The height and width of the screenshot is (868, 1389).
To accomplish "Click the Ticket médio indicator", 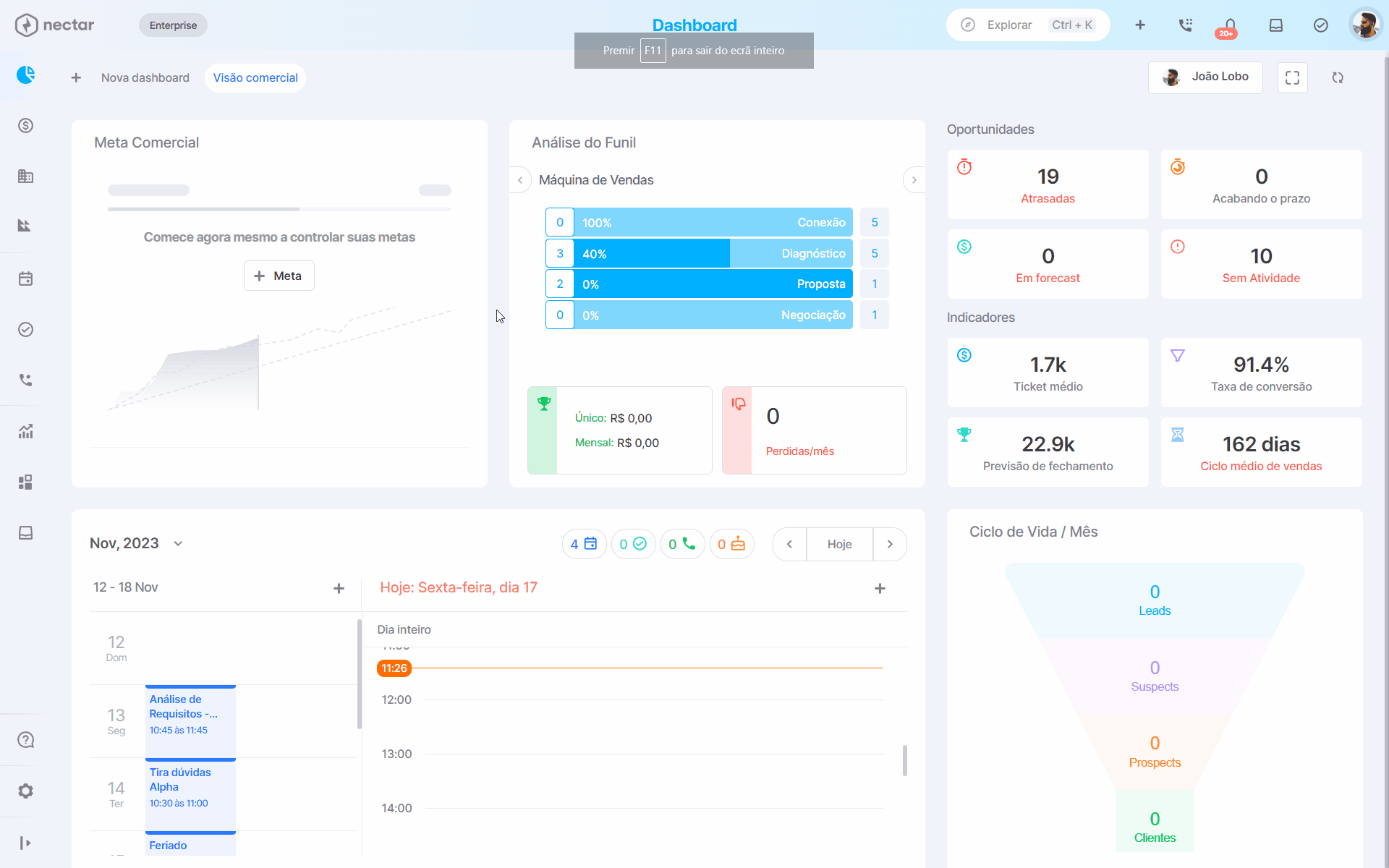I will tap(1048, 373).
